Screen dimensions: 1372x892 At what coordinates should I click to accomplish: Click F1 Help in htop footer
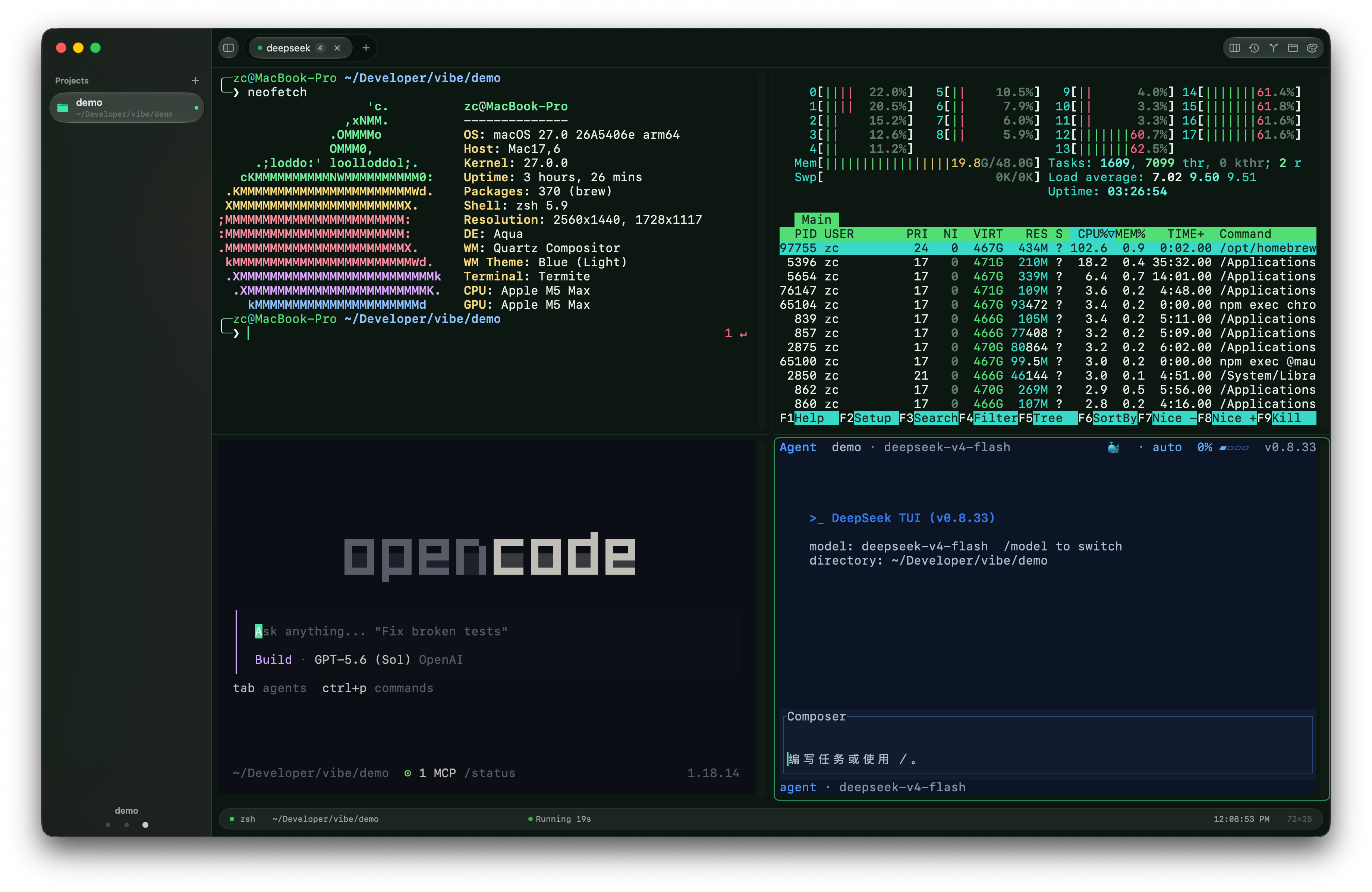809,419
